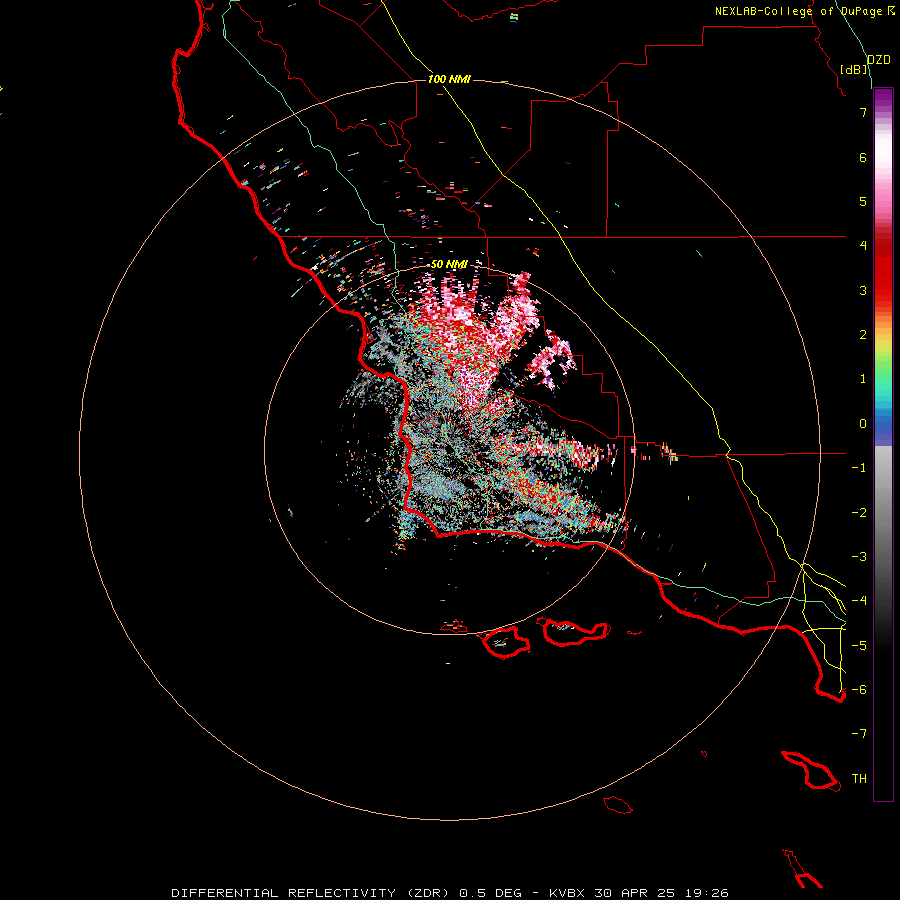
Task: Click the 2 value on the color scale
Action: [x=863, y=335]
